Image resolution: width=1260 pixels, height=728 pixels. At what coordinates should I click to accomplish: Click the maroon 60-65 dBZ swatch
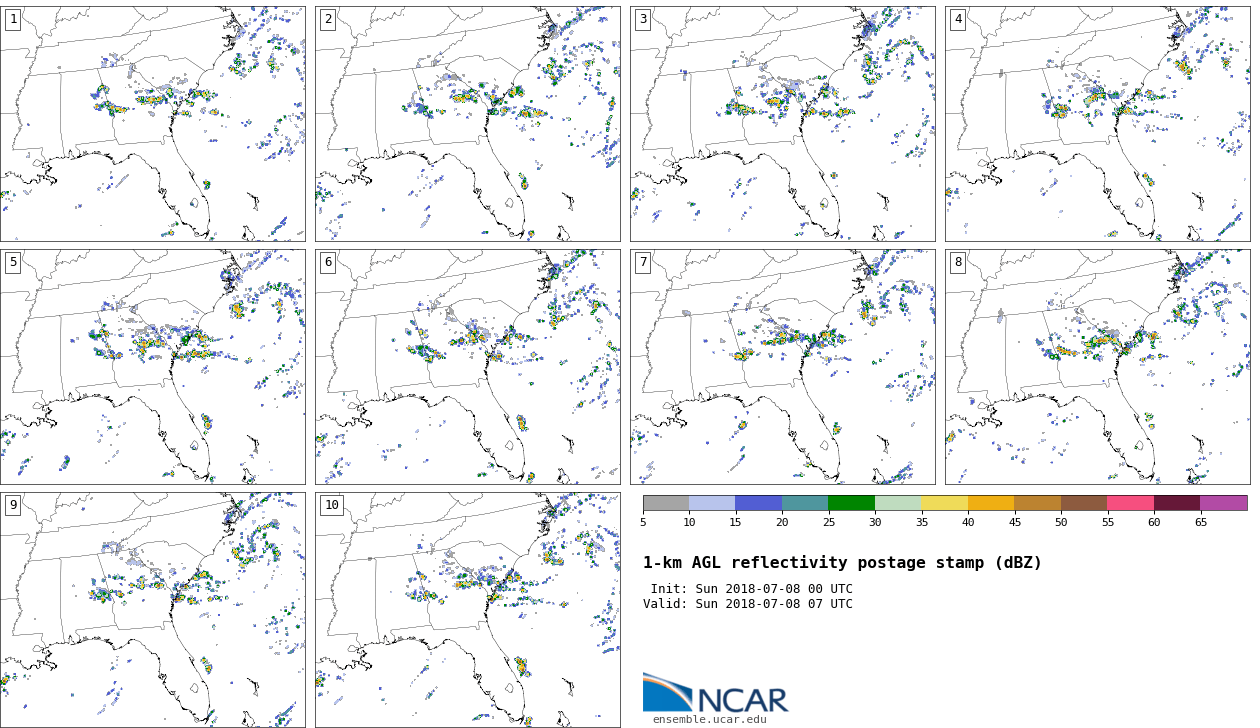(1177, 503)
